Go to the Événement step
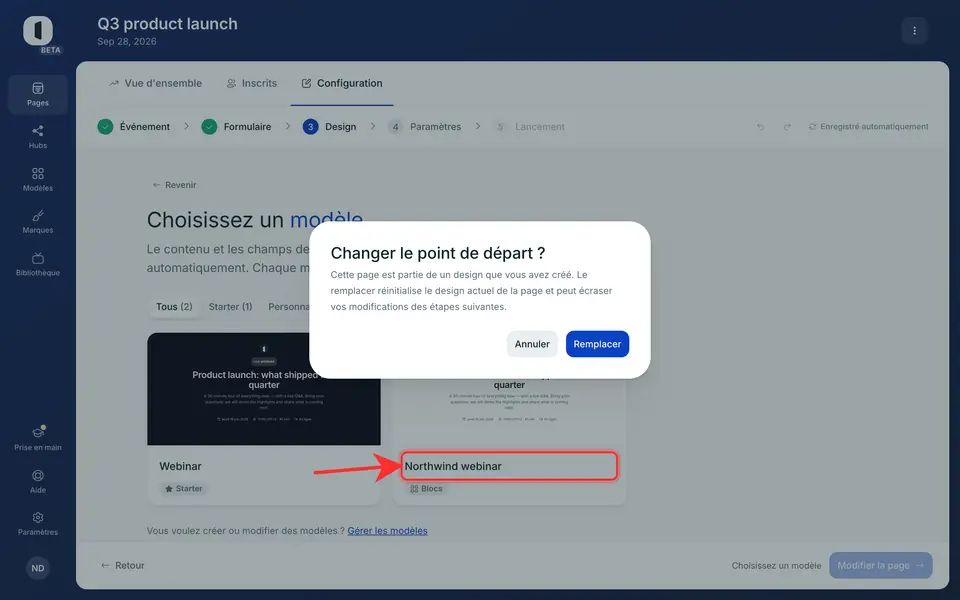Image resolution: width=960 pixels, height=600 pixels. pos(134,127)
